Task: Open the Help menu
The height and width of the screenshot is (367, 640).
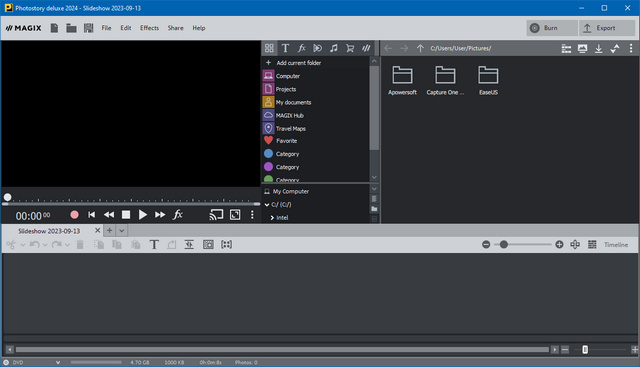Action: 199,28
